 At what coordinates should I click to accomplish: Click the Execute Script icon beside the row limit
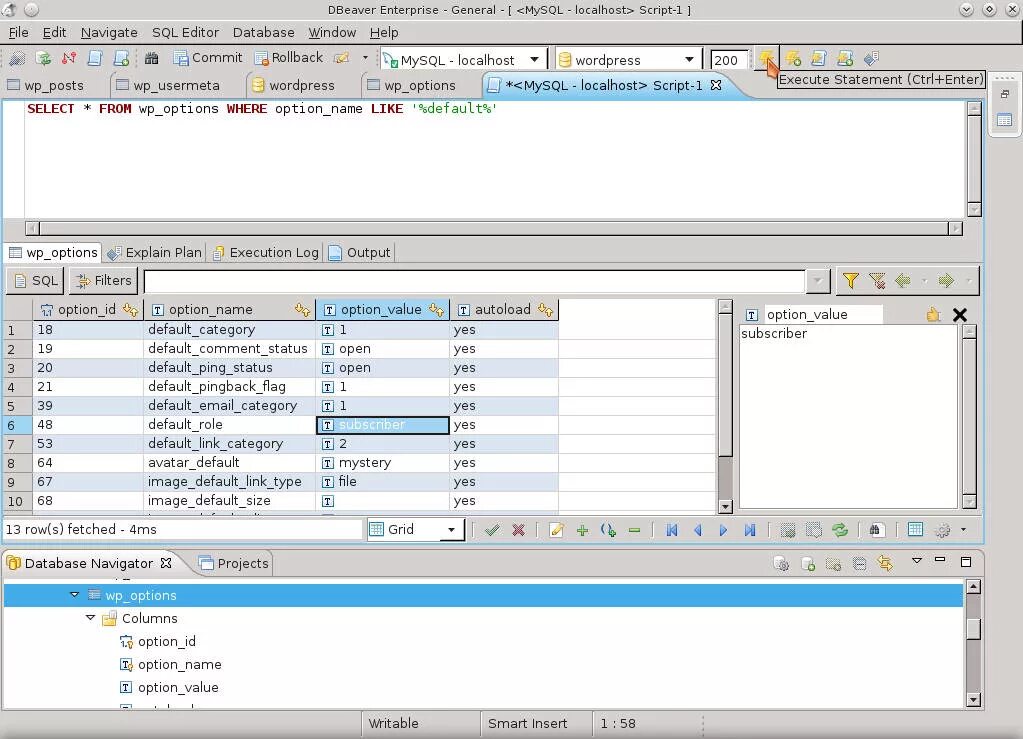click(819, 59)
